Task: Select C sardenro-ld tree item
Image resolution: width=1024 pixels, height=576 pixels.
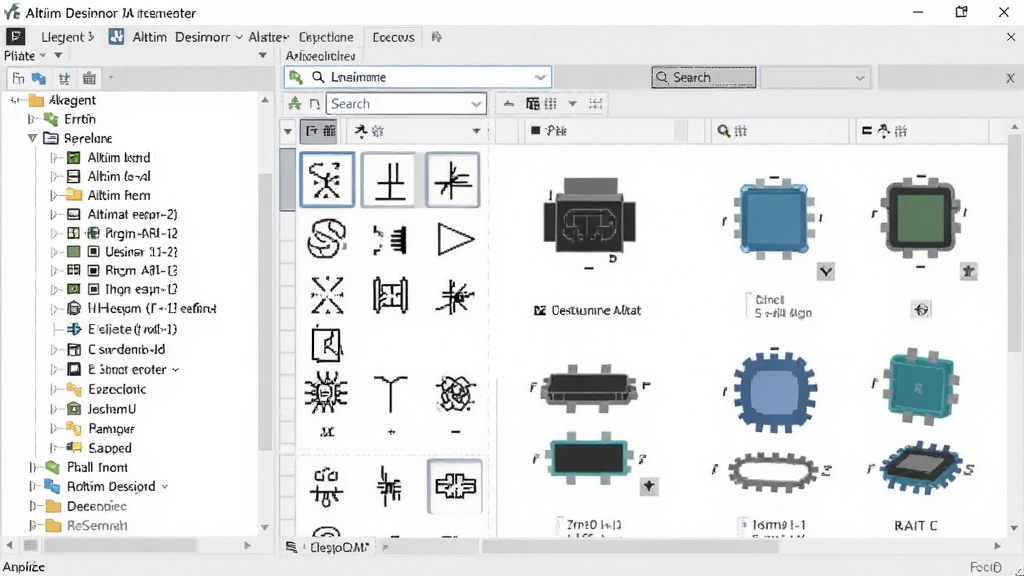Action: pos(126,349)
